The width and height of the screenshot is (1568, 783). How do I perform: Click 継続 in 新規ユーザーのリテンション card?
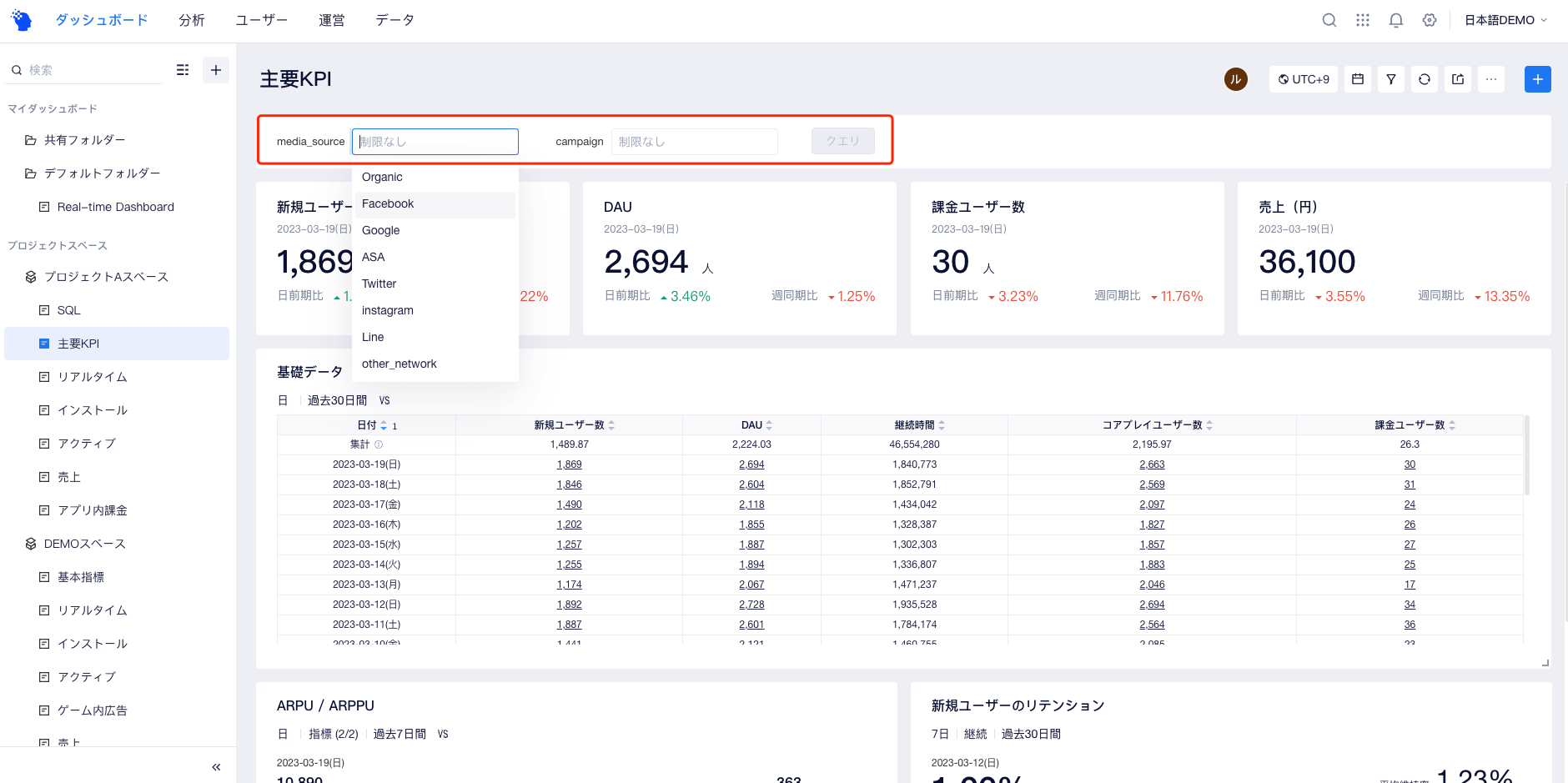point(975,734)
